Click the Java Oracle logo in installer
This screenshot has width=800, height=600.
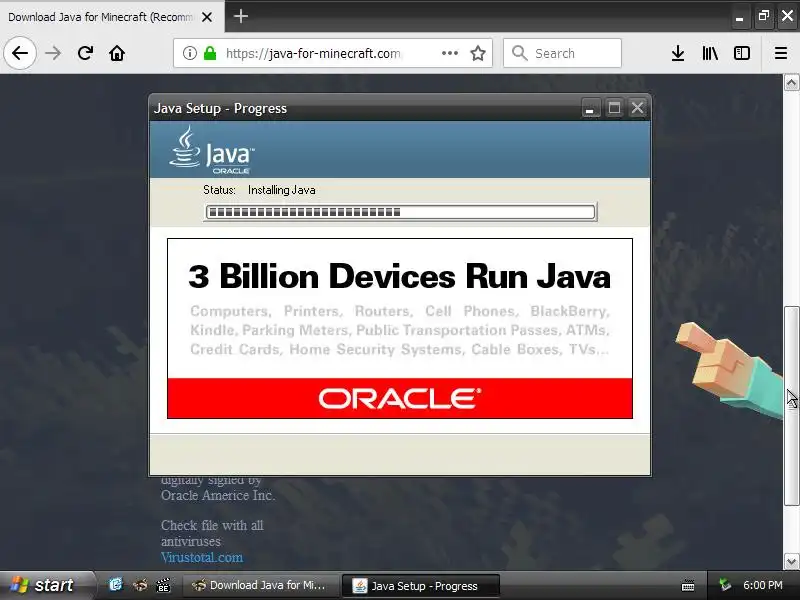coord(211,149)
